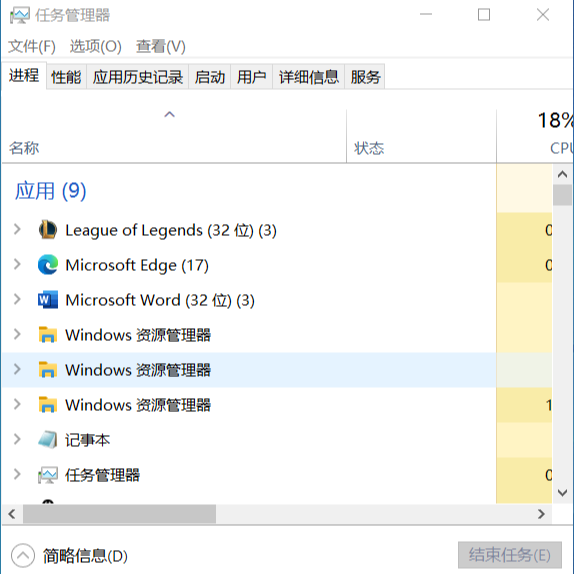Expand the Microsoft Edge process group
The height and width of the screenshot is (574, 574).
tap(17, 264)
